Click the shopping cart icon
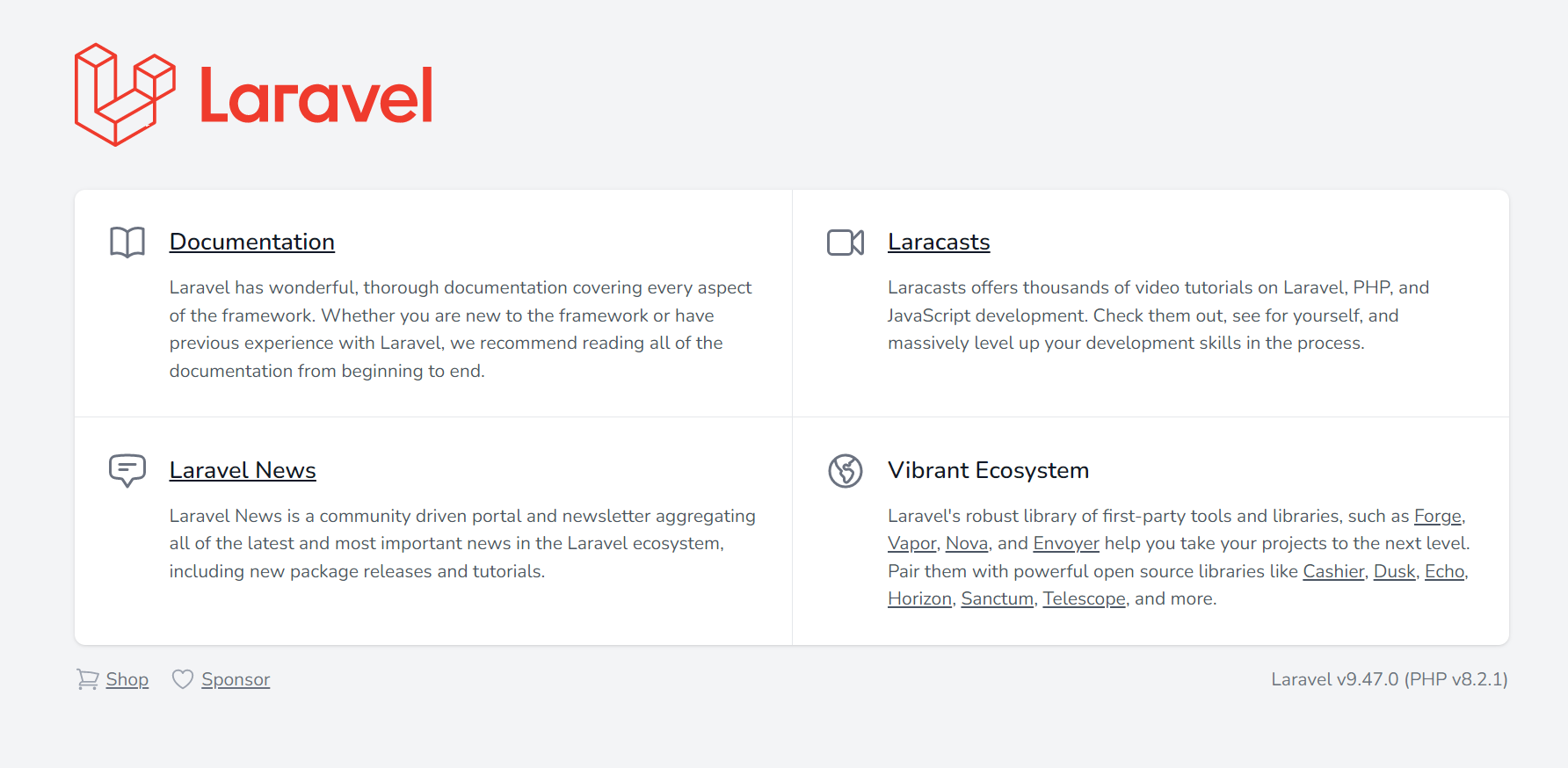The width and height of the screenshot is (1568, 768). [x=87, y=679]
